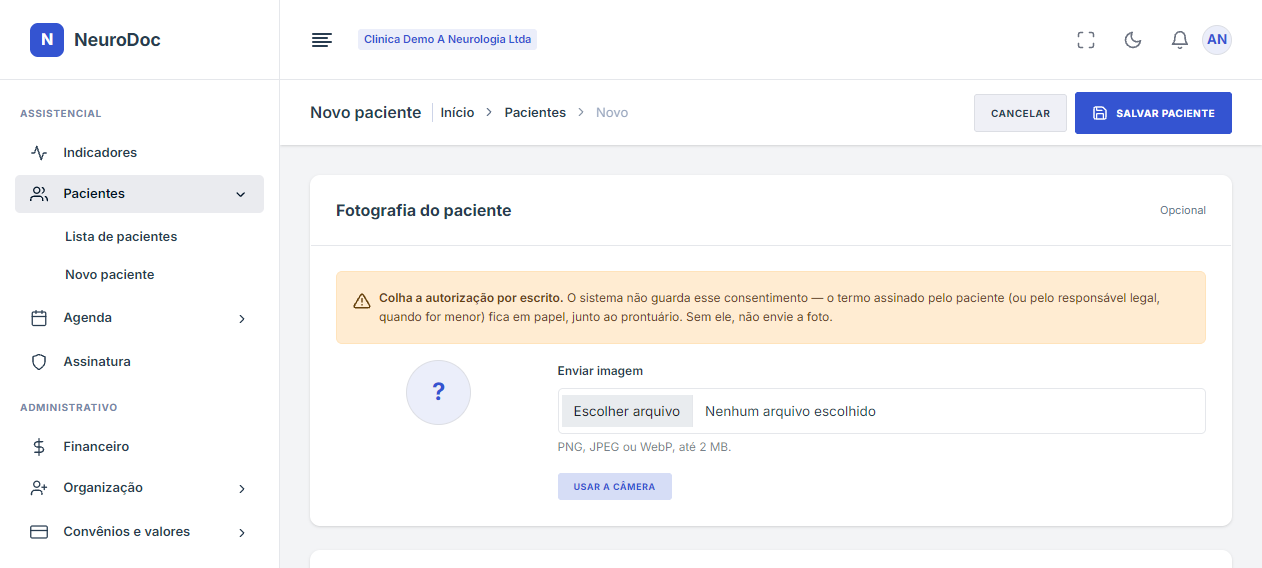Switch to dark mode with moon icon
The image size is (1262, 568).
coord(1133,40)
